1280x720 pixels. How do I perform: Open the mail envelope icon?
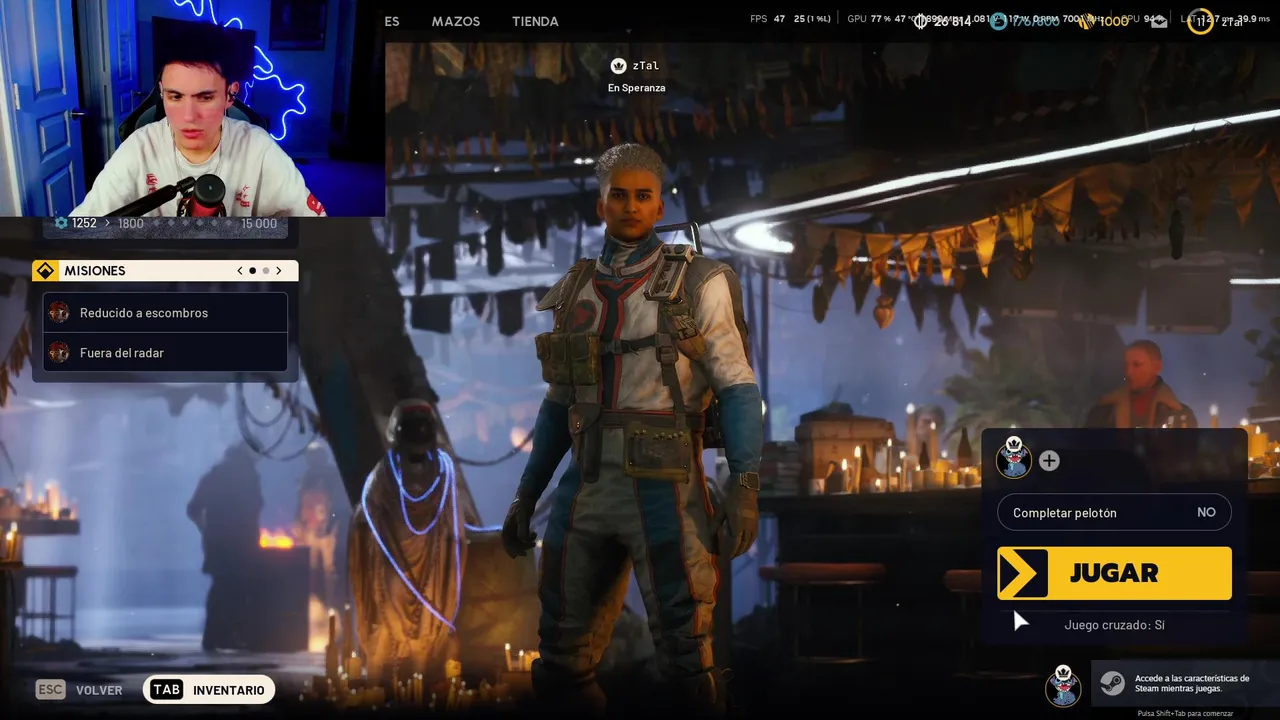[x=1159, y=22]
